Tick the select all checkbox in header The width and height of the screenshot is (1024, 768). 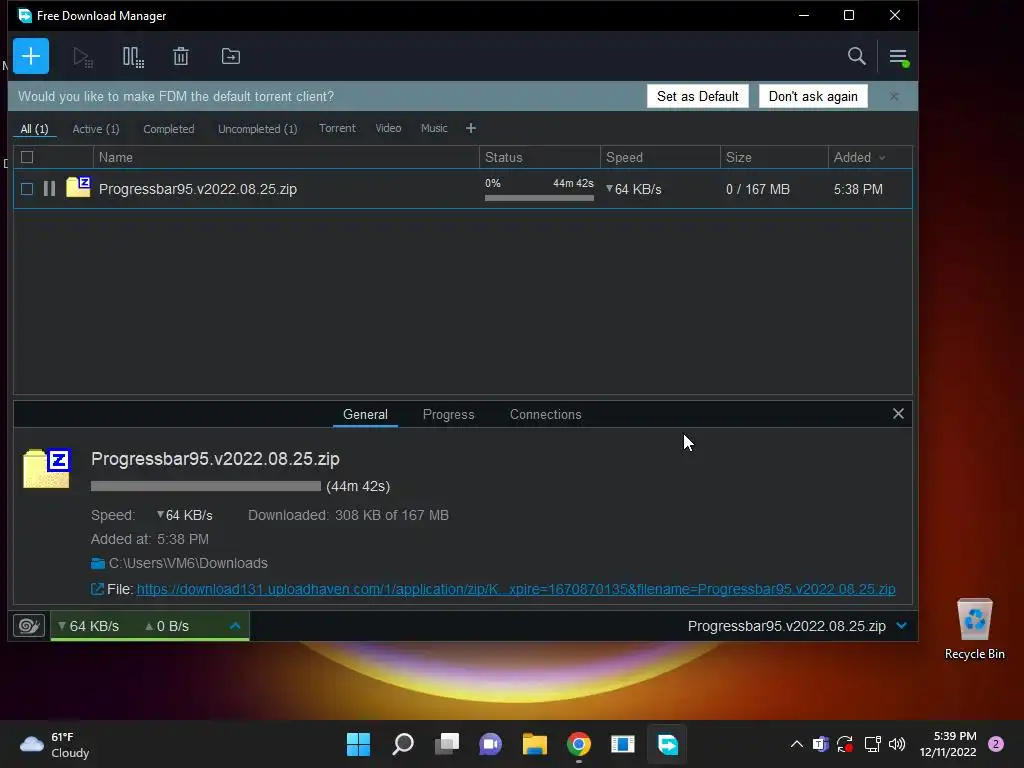tap(27, 157)
